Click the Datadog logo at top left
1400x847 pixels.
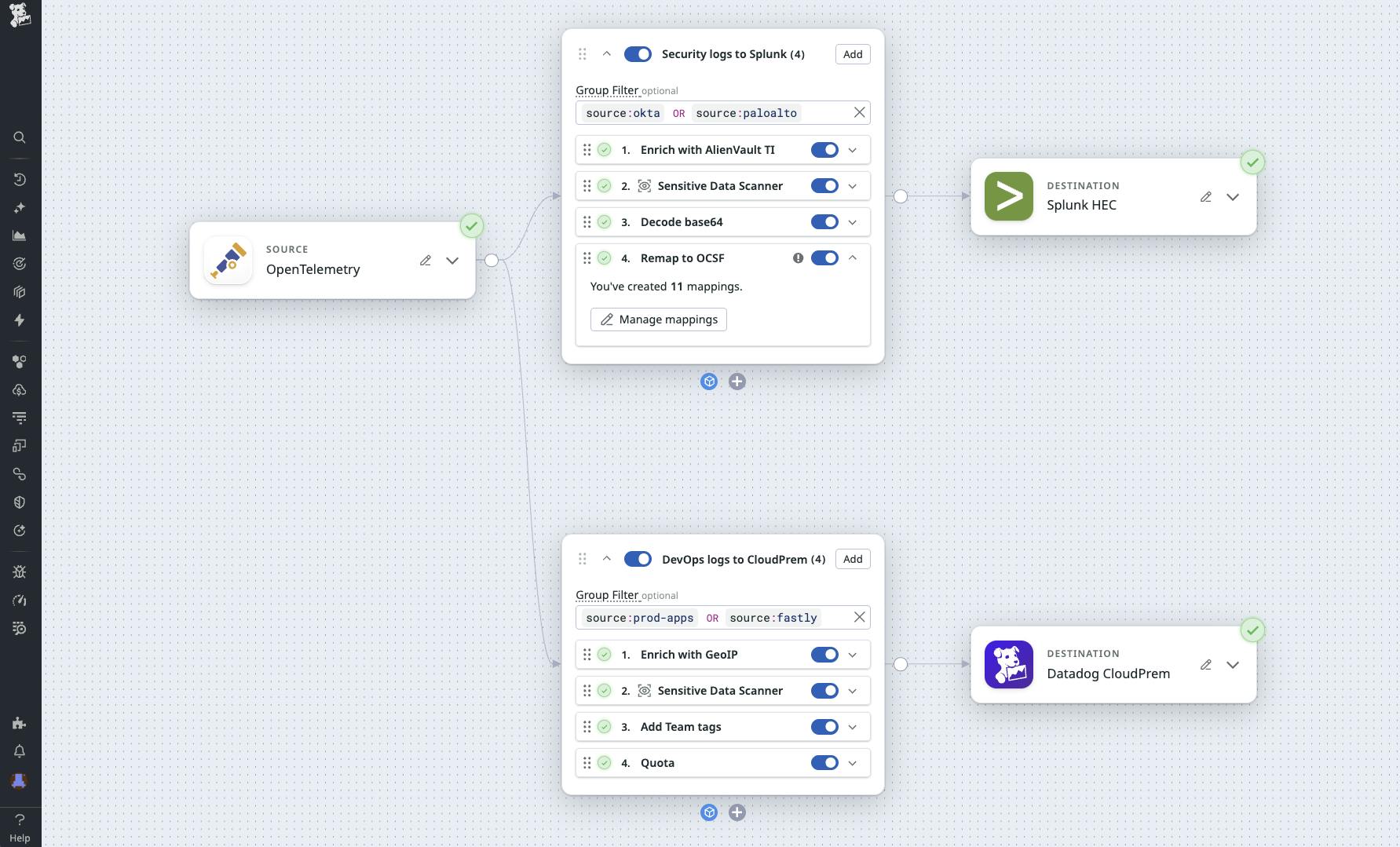[x=20, y=14]
